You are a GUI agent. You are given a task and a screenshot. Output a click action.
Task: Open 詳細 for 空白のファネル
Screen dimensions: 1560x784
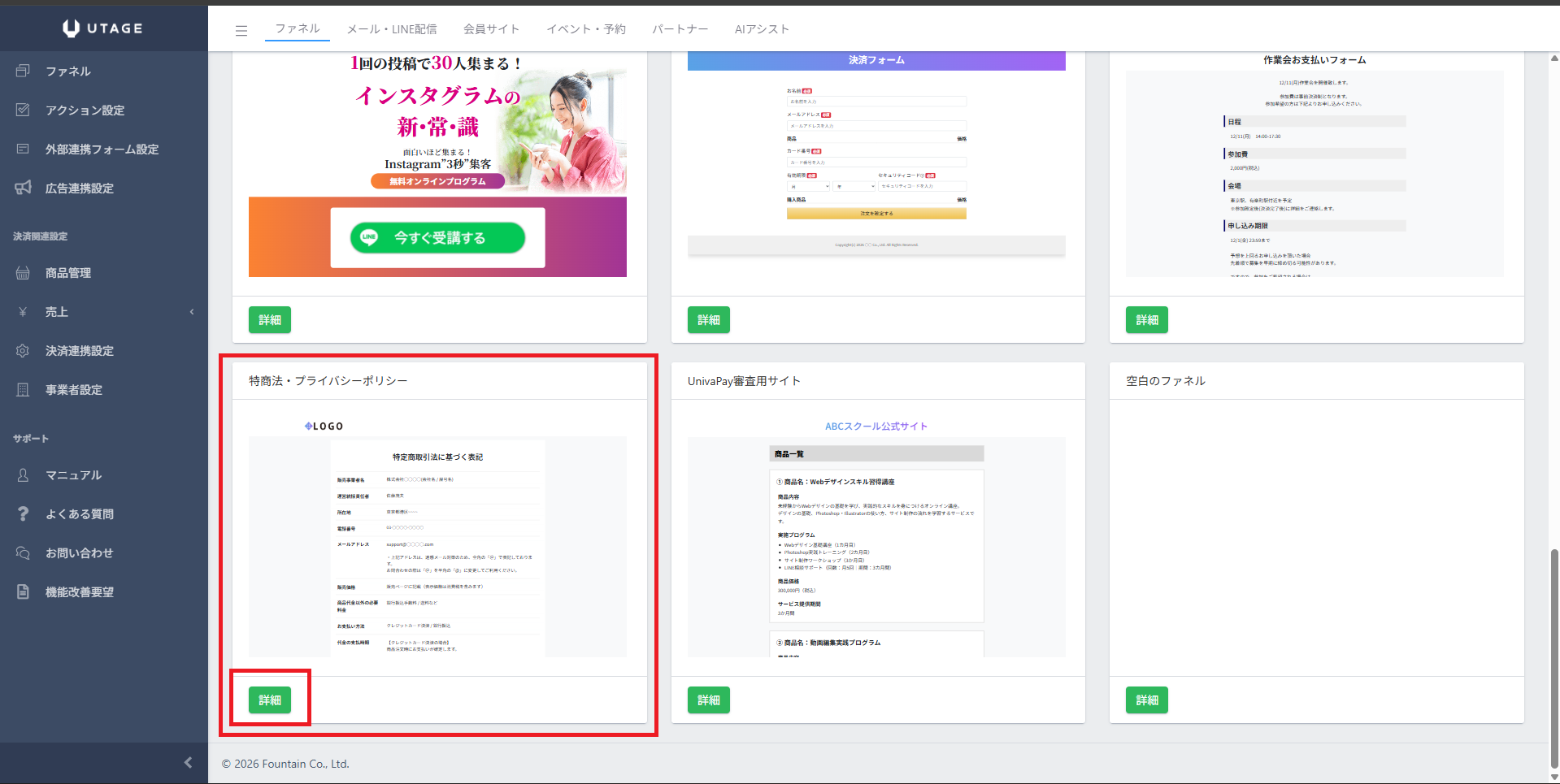point(1146,700)
